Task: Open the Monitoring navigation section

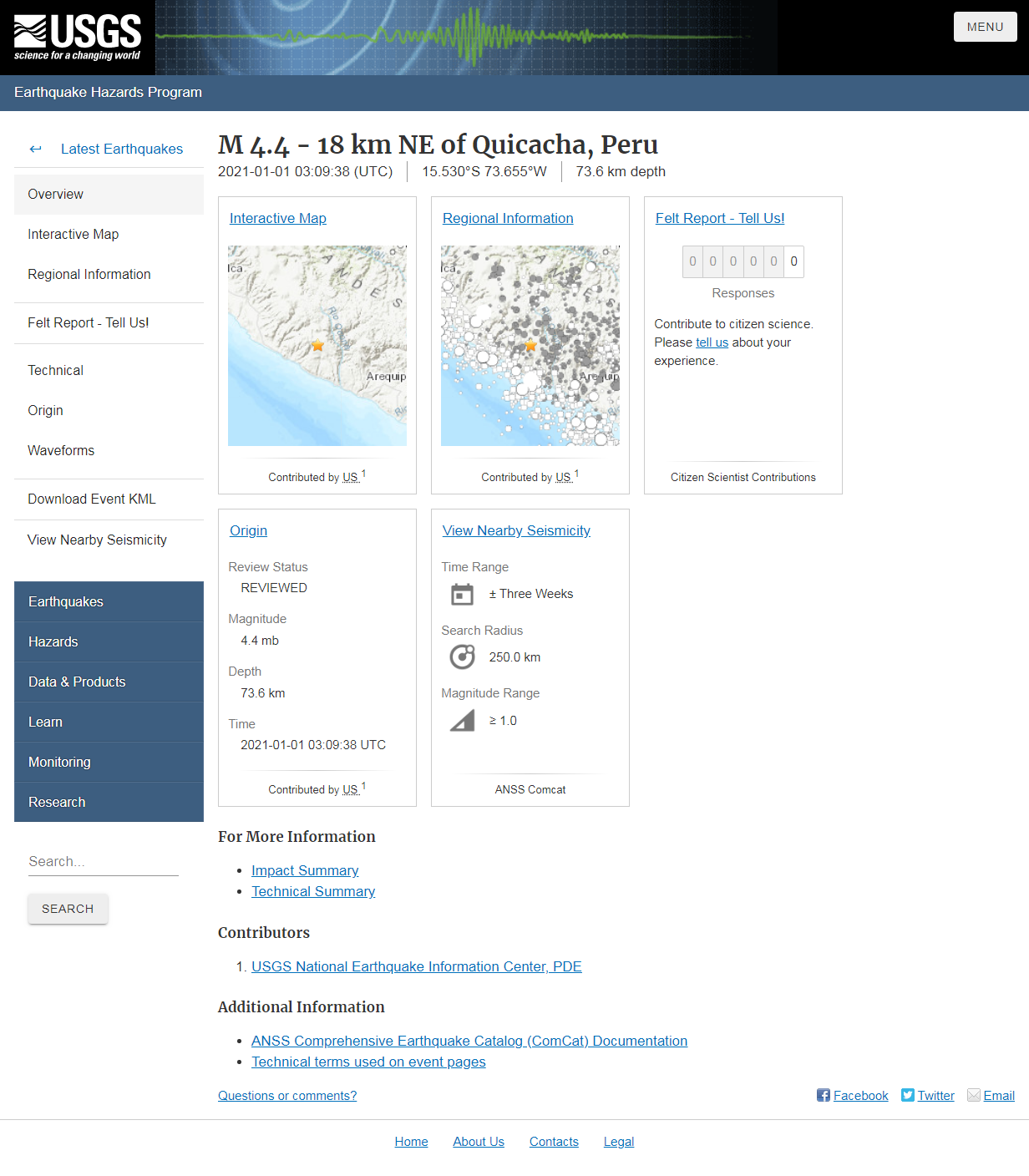Action: (59, 762)
